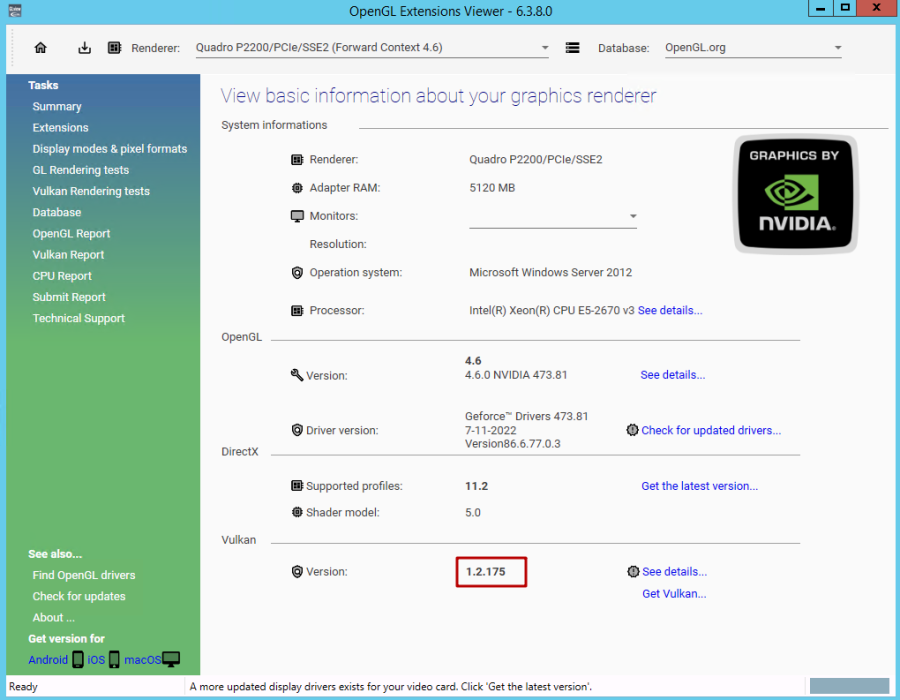Click the Android phone icon

pos(77,660)
